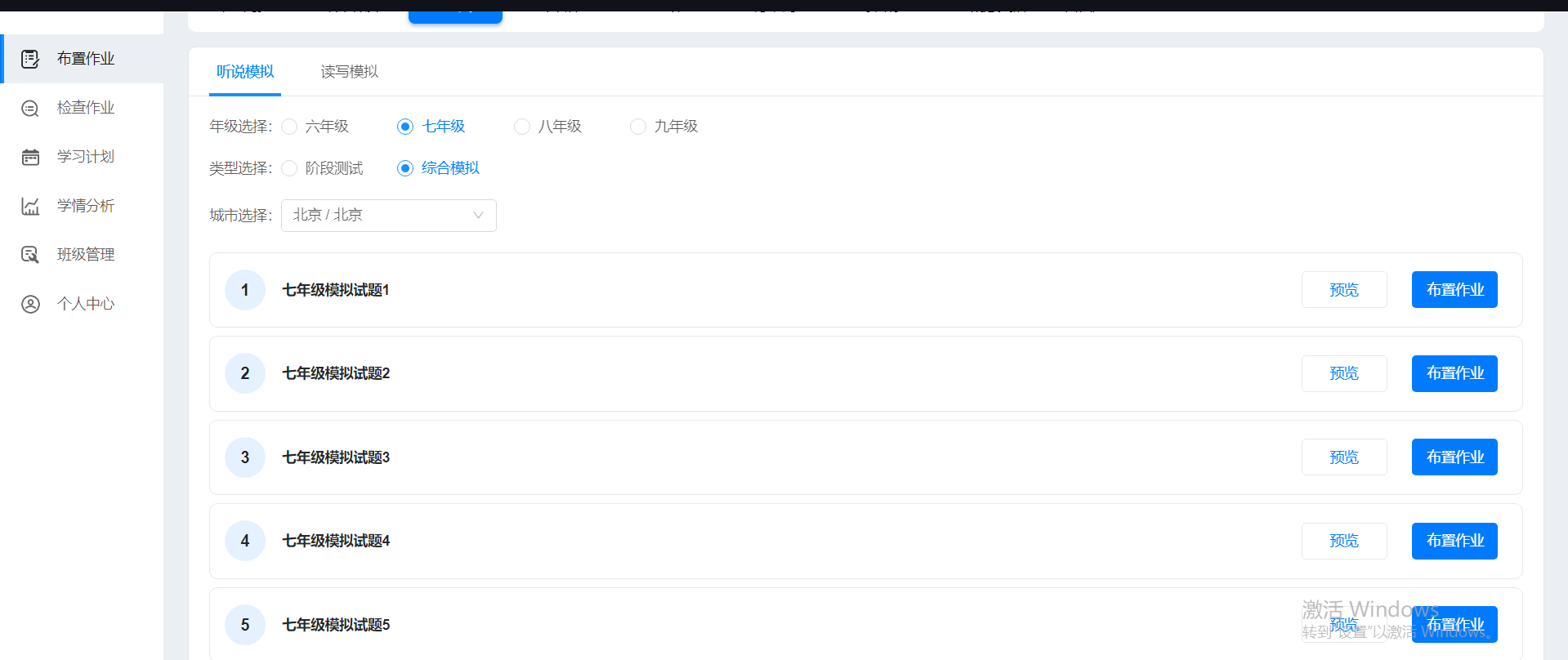1568x660 pixels.
Task: Click the number 5 circle badge
Action: click(x=245, y=625)
